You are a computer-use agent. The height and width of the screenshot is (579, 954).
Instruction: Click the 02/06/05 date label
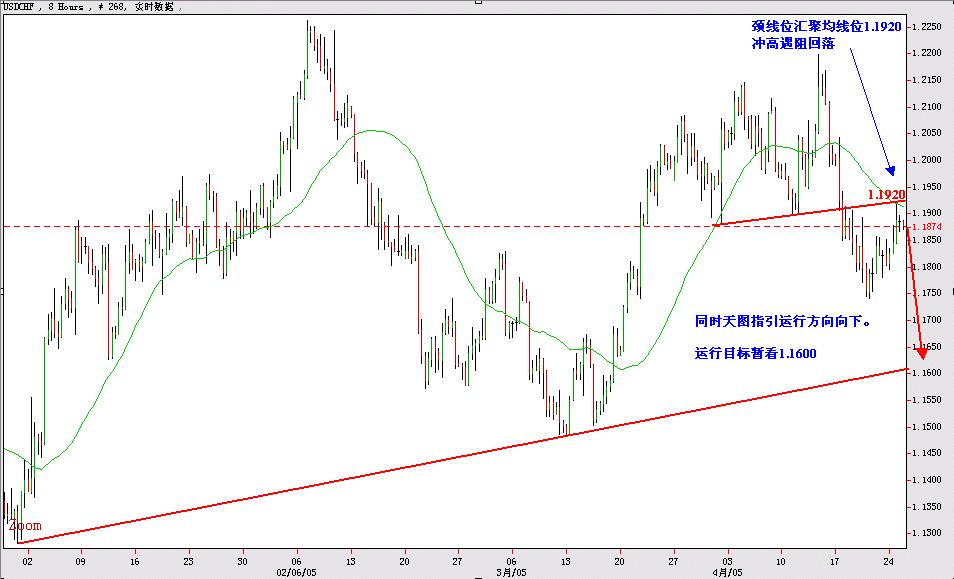295,572
